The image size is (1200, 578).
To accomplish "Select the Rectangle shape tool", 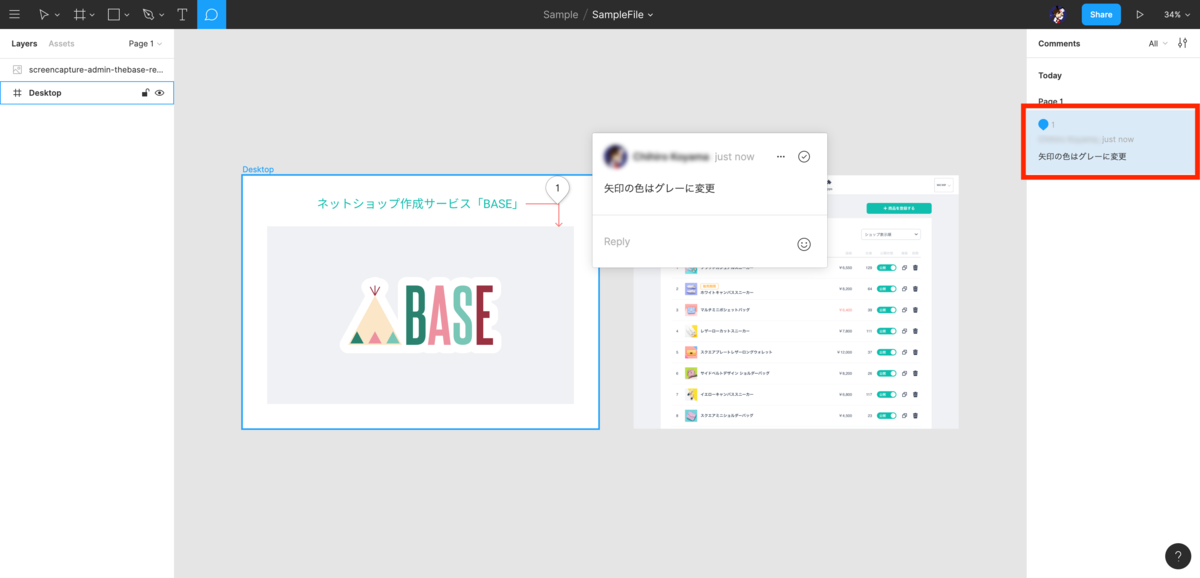I will point(114,14).
